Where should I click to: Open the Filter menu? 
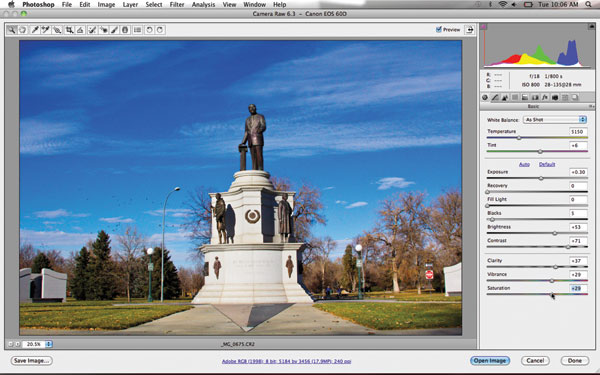click(x=177, y=5)
